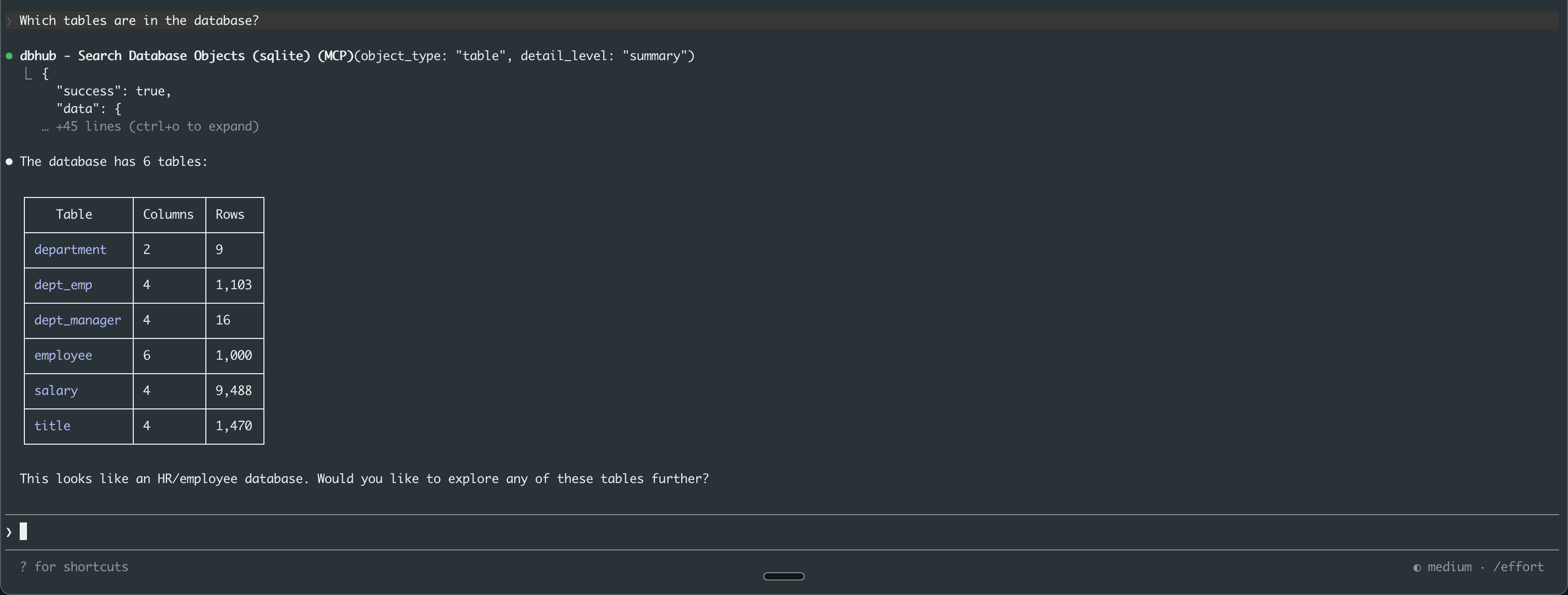Image resolution: width=1568 pixels, height=595 pixels.
Task: Open the salary table link
Action: point(56,391)
